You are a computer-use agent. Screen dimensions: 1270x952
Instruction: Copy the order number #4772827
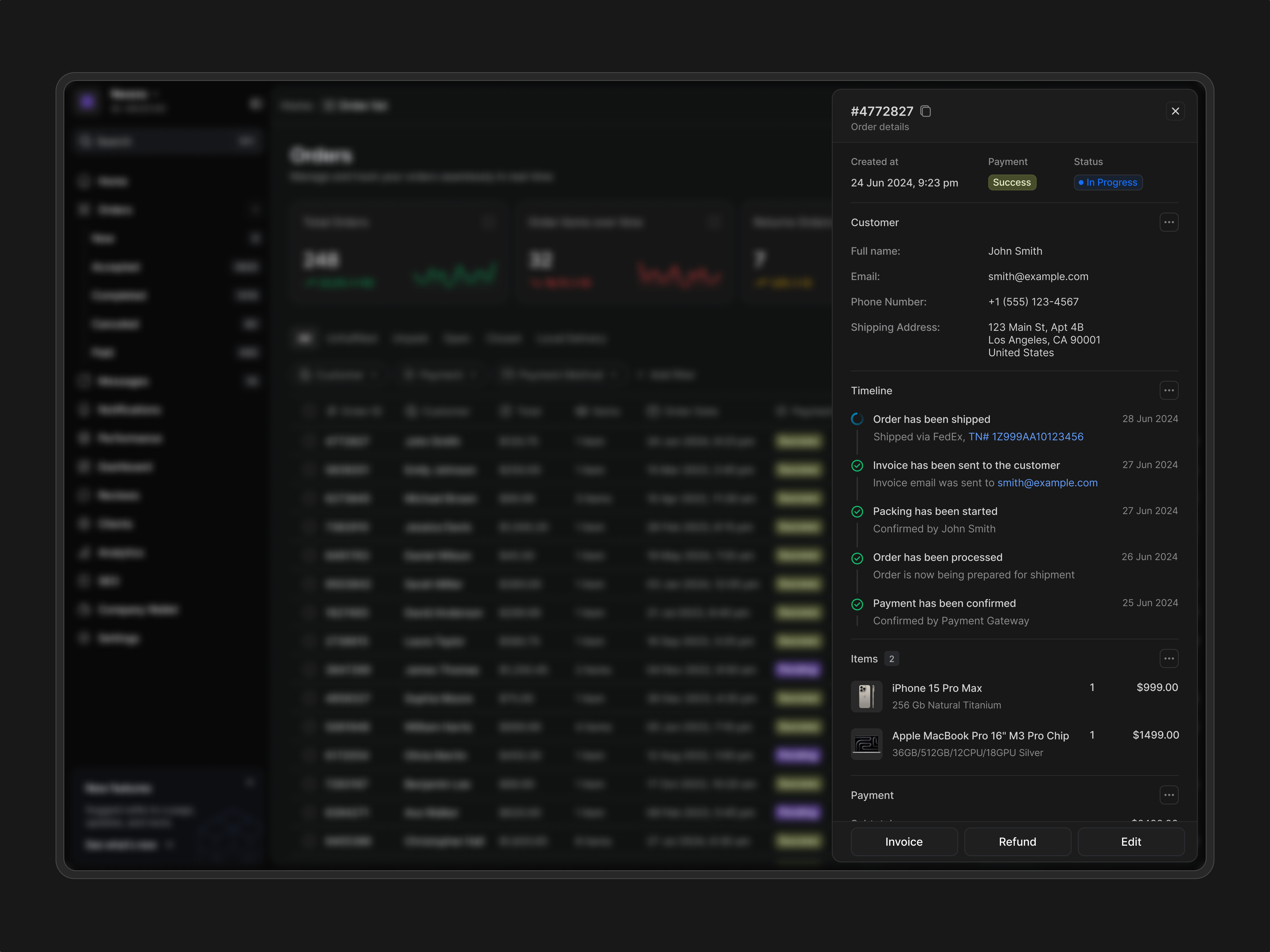pyautogui.click(x=926, y=111)
